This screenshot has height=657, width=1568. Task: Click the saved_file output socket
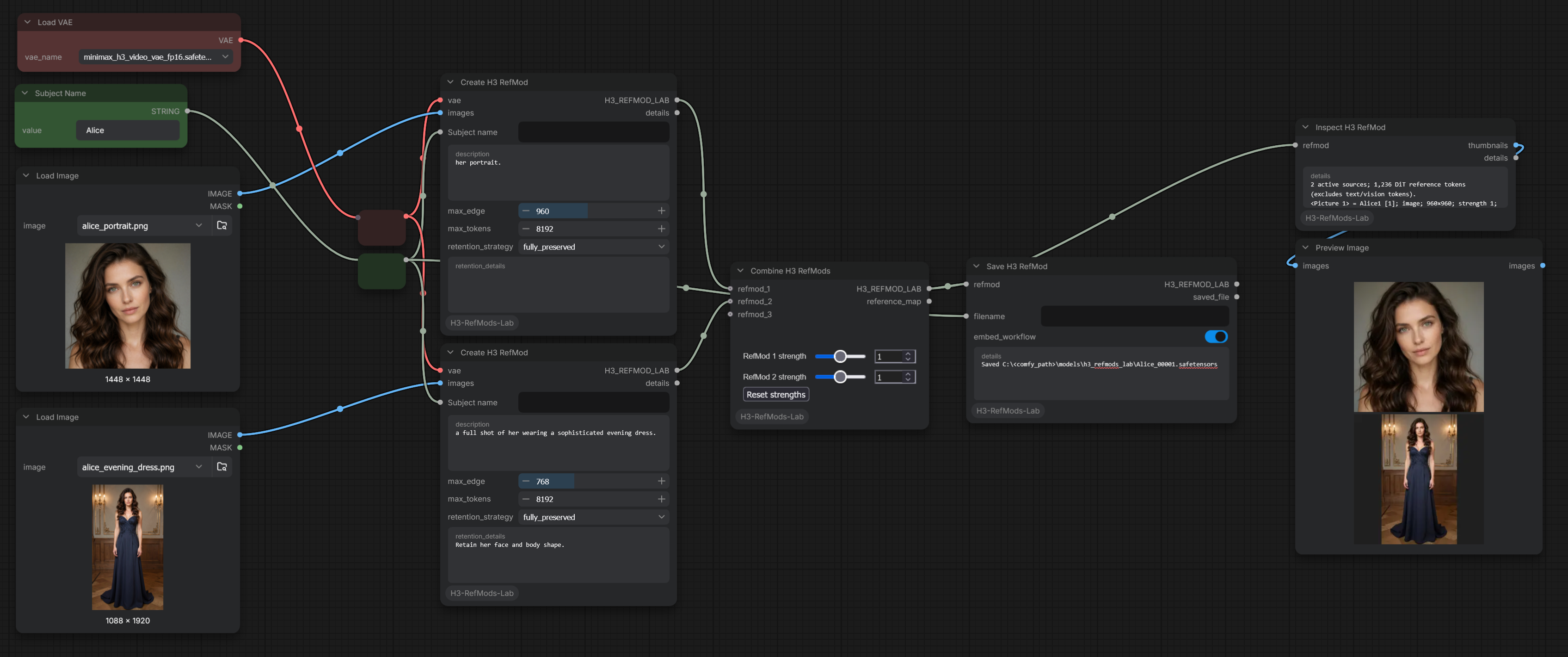(x=1237, y=297)
